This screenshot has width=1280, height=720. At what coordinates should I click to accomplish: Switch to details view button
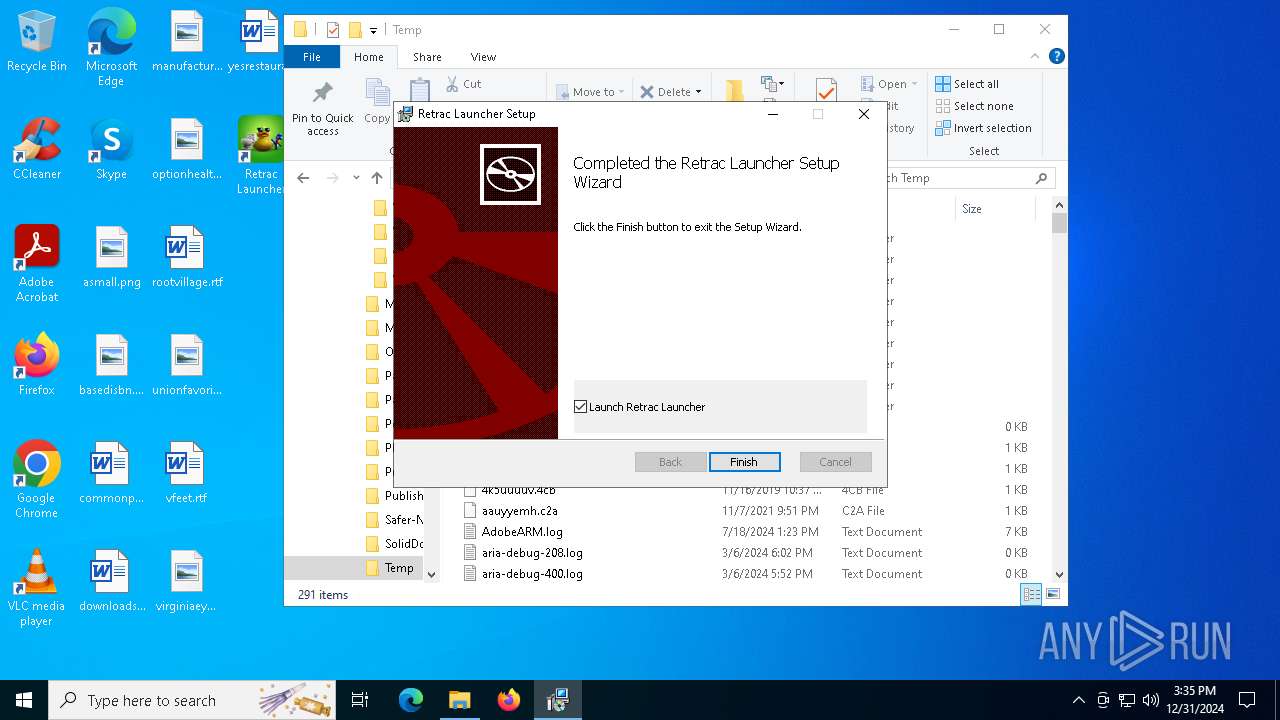point(1031,594)
